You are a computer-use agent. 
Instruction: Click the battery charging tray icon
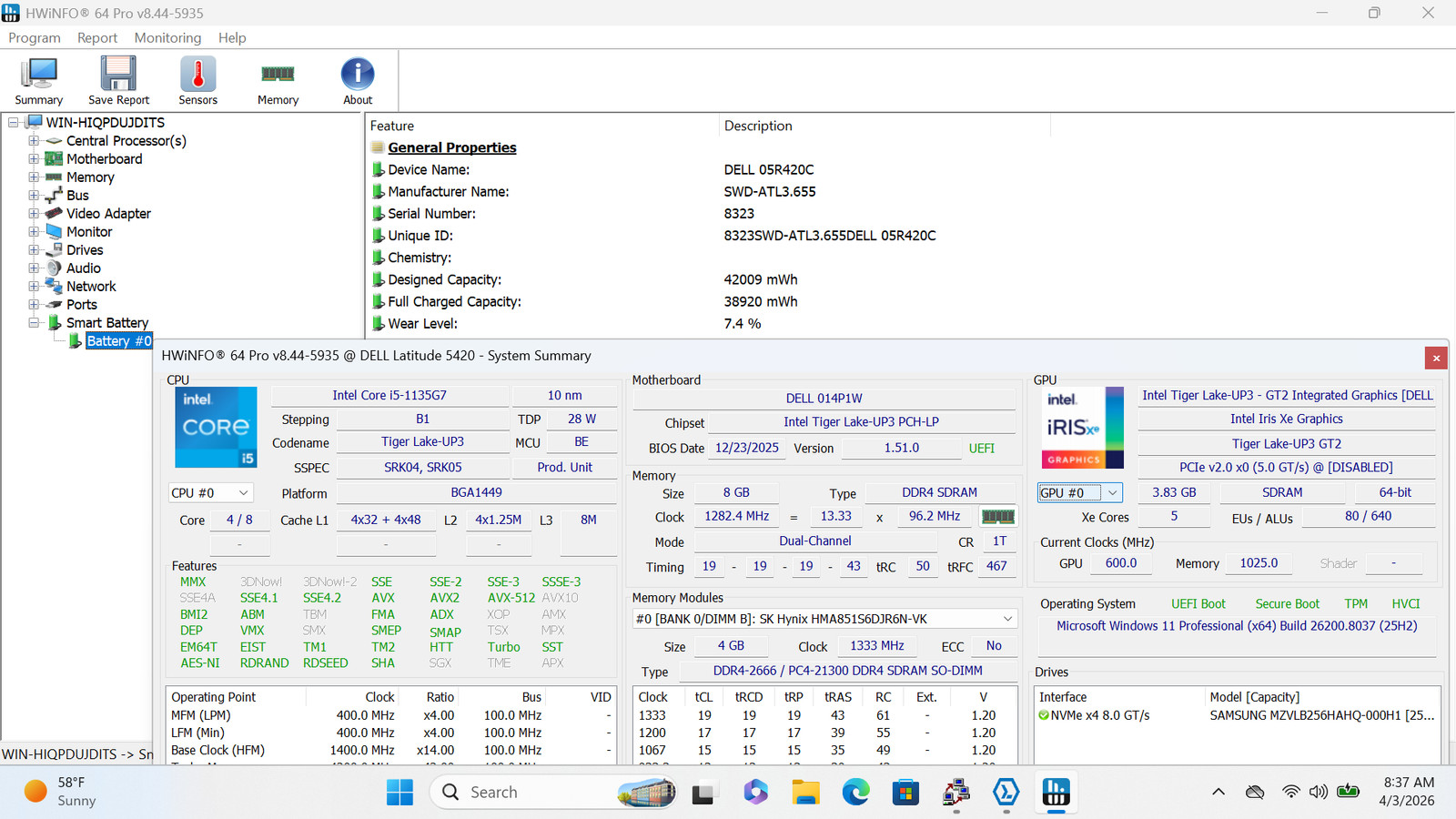tap(1348, 792)
